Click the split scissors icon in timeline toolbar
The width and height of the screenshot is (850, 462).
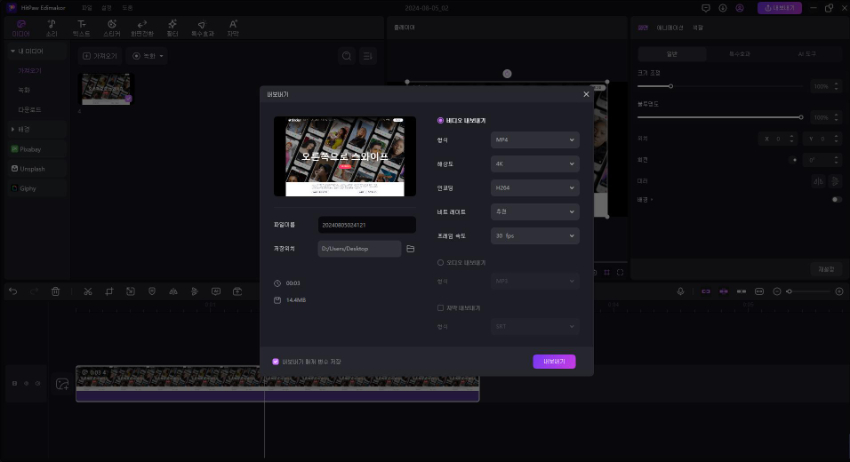88,292
